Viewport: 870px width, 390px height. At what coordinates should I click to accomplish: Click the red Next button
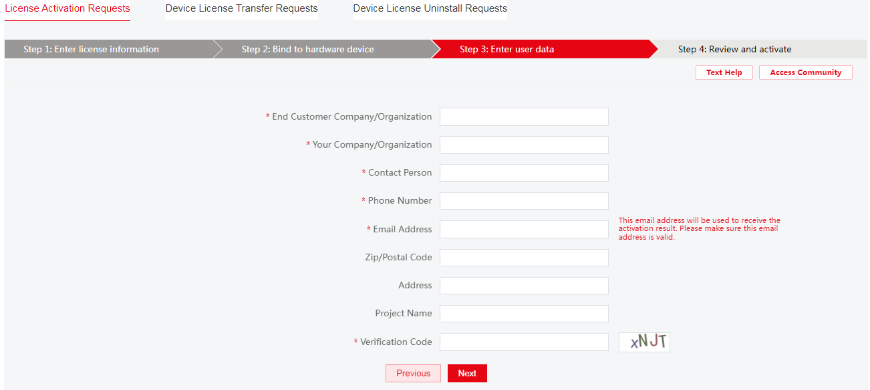[x=467, y=373]
